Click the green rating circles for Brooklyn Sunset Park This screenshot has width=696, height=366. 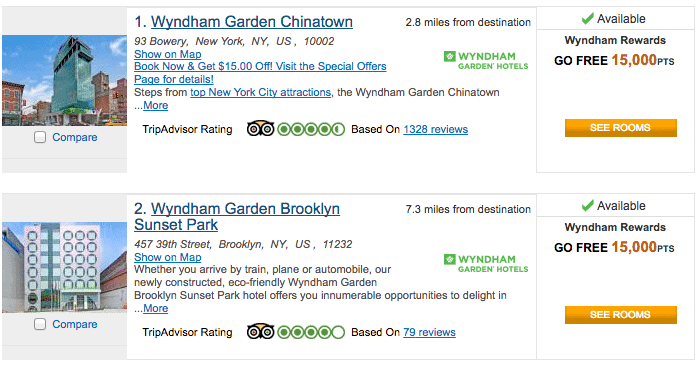point(311,332)
